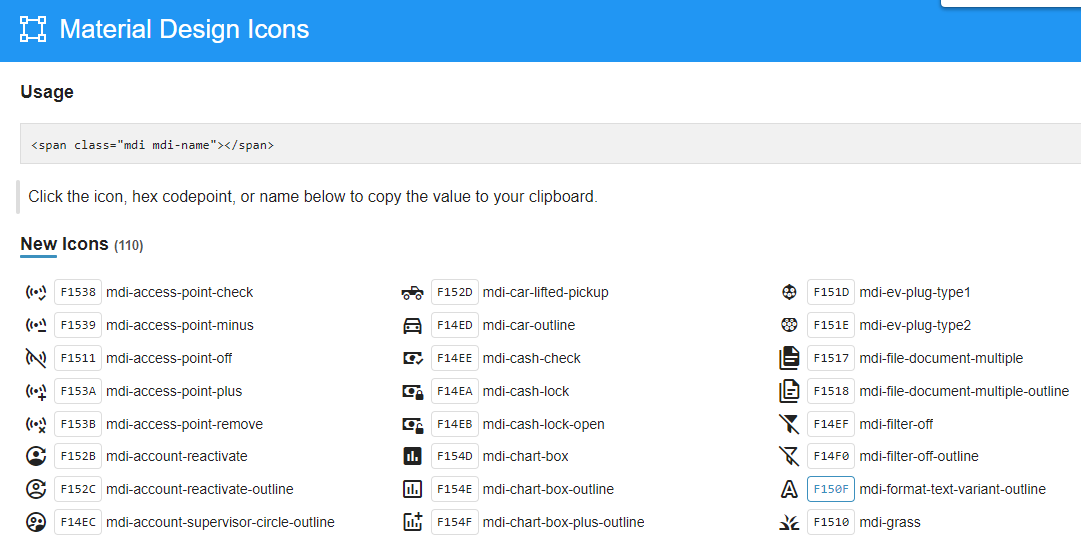Copy the cash-lock icon
1081x539 pixels.
412,391
